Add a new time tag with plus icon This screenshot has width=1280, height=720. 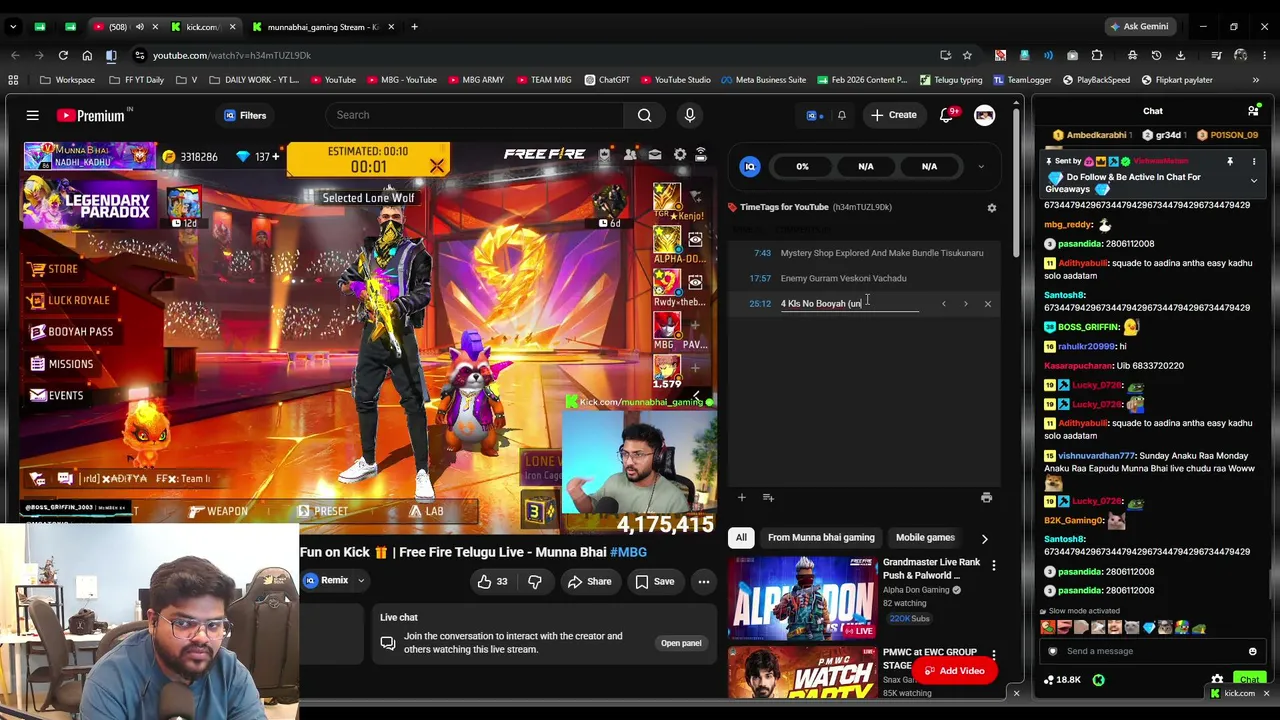point(741,497)
